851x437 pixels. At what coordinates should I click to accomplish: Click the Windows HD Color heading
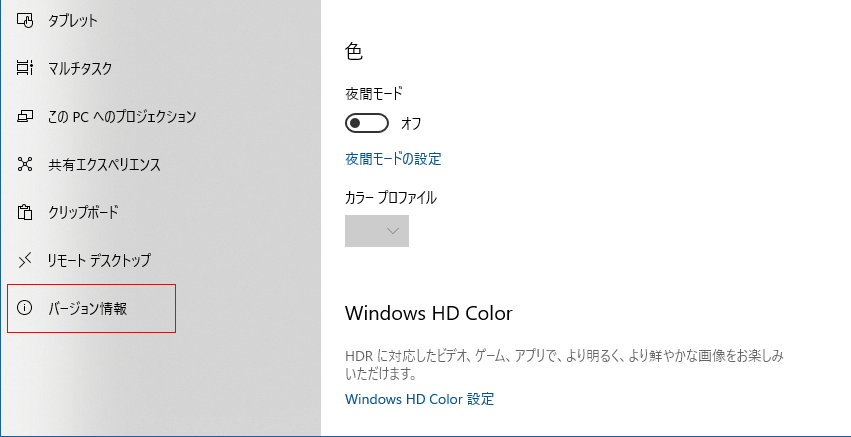tap(429, 313)
